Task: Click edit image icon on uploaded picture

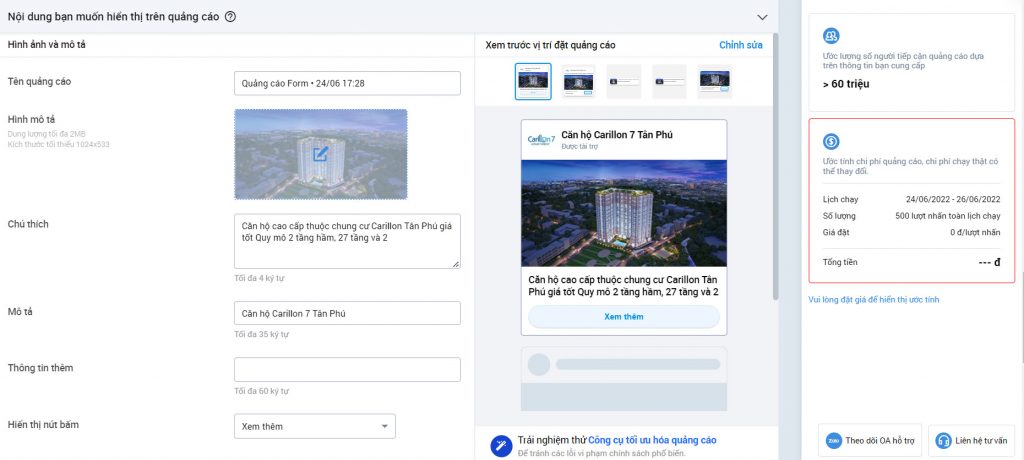Action: coord(320,154)
